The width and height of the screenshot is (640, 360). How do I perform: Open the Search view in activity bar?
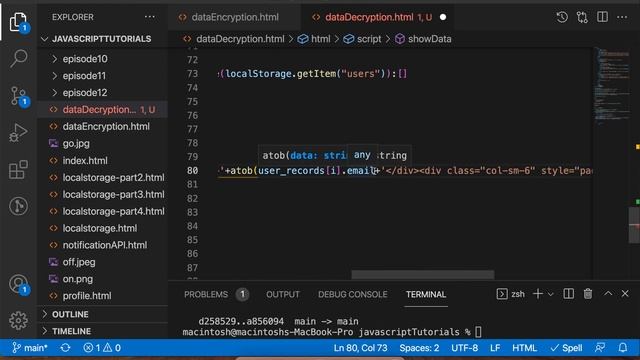pos(18,58)
